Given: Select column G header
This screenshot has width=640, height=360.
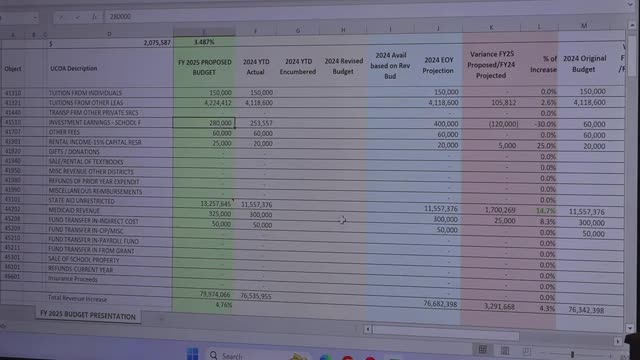Looking at the screenshot, I should click(298, 31).
